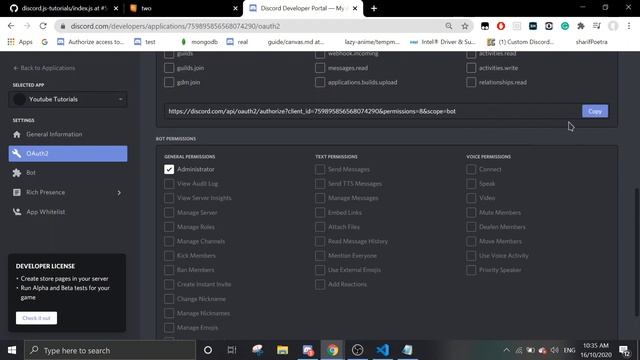Expand the Rich Presence submenu chevron
The image size is (640, 360).
pos(119,193)
